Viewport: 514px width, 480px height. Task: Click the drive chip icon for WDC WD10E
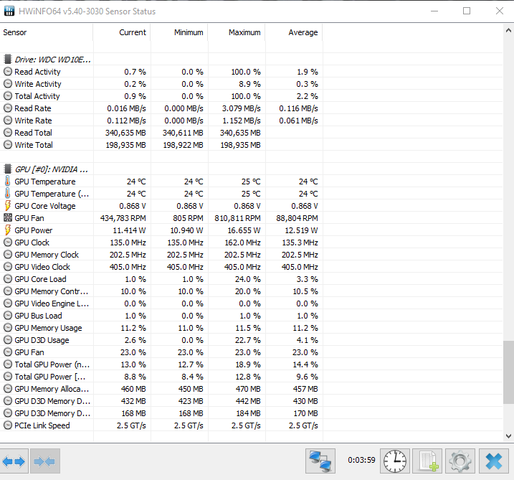coord(7,59)
